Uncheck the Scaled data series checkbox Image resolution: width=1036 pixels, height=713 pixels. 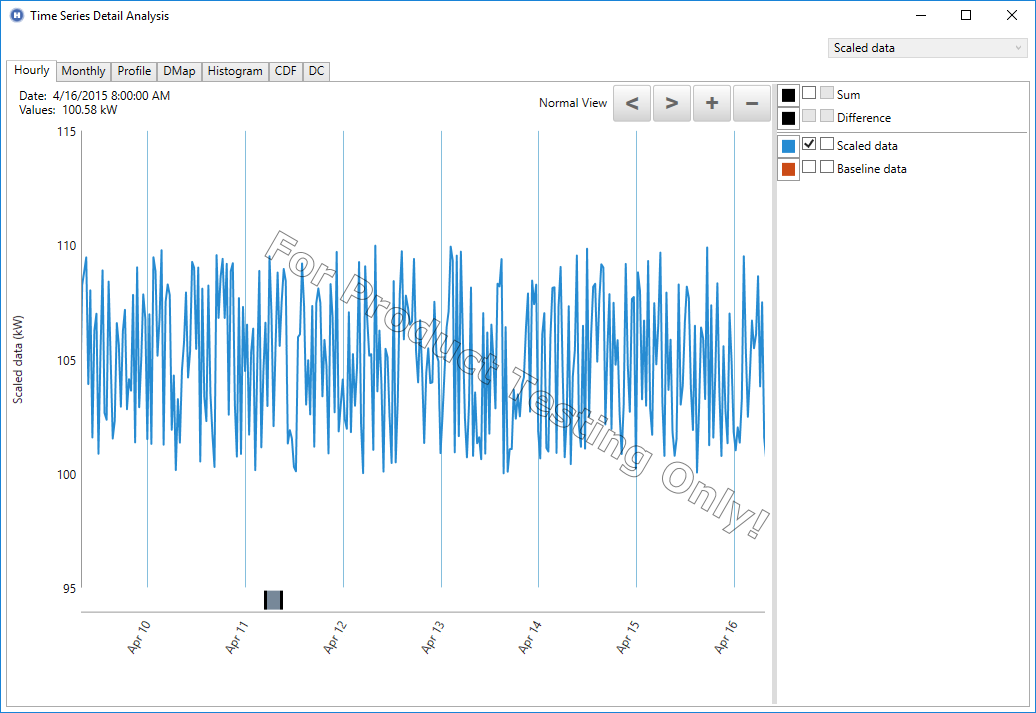[808, 143]
